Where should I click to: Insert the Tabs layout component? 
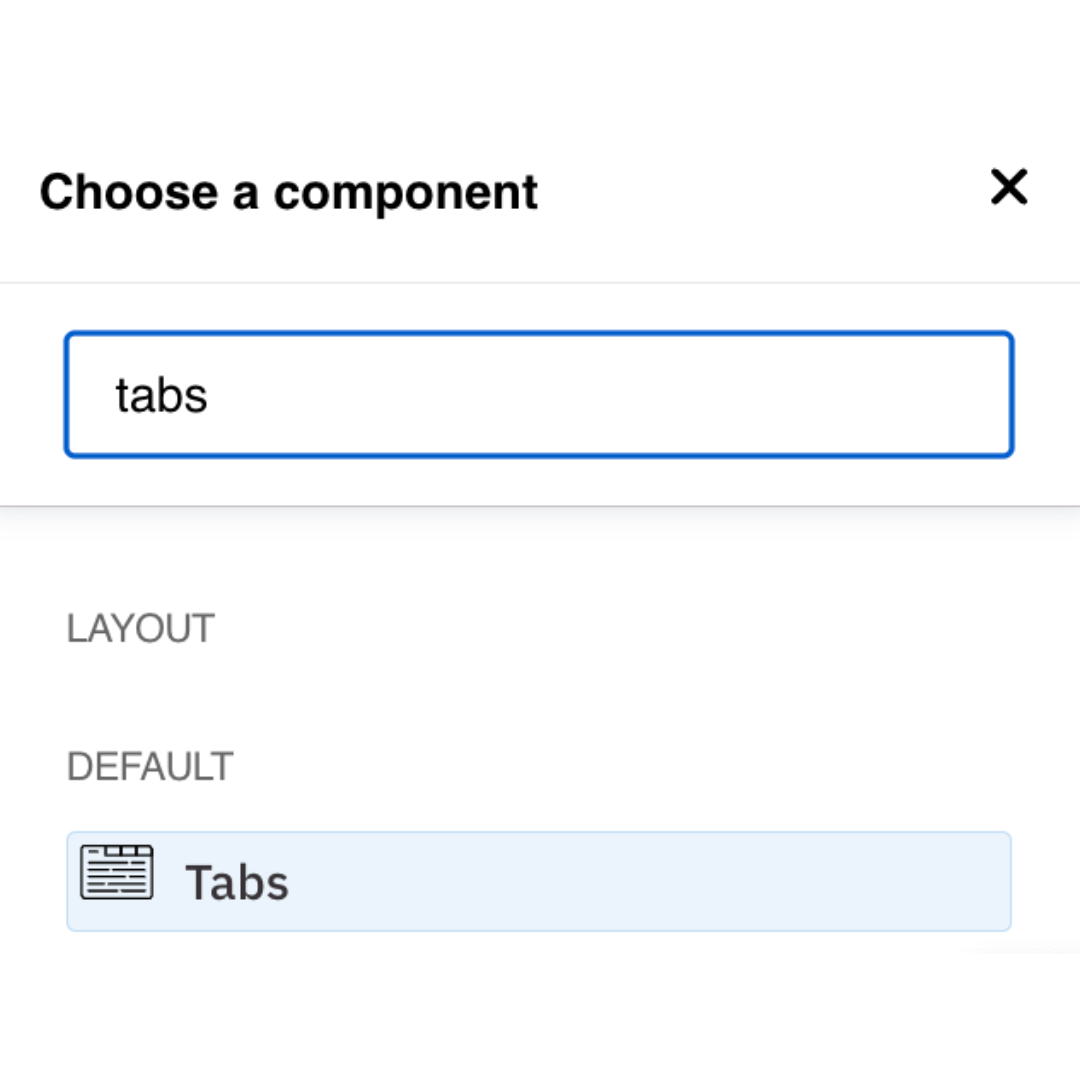pyautogui.click(x=539, y=881)
